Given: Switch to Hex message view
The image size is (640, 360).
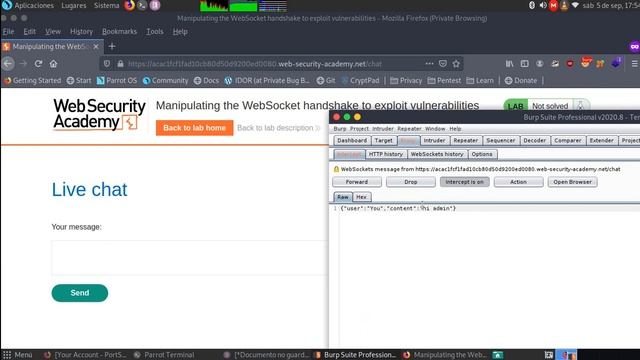Looking at the screenshot, I should pos(361,197).
